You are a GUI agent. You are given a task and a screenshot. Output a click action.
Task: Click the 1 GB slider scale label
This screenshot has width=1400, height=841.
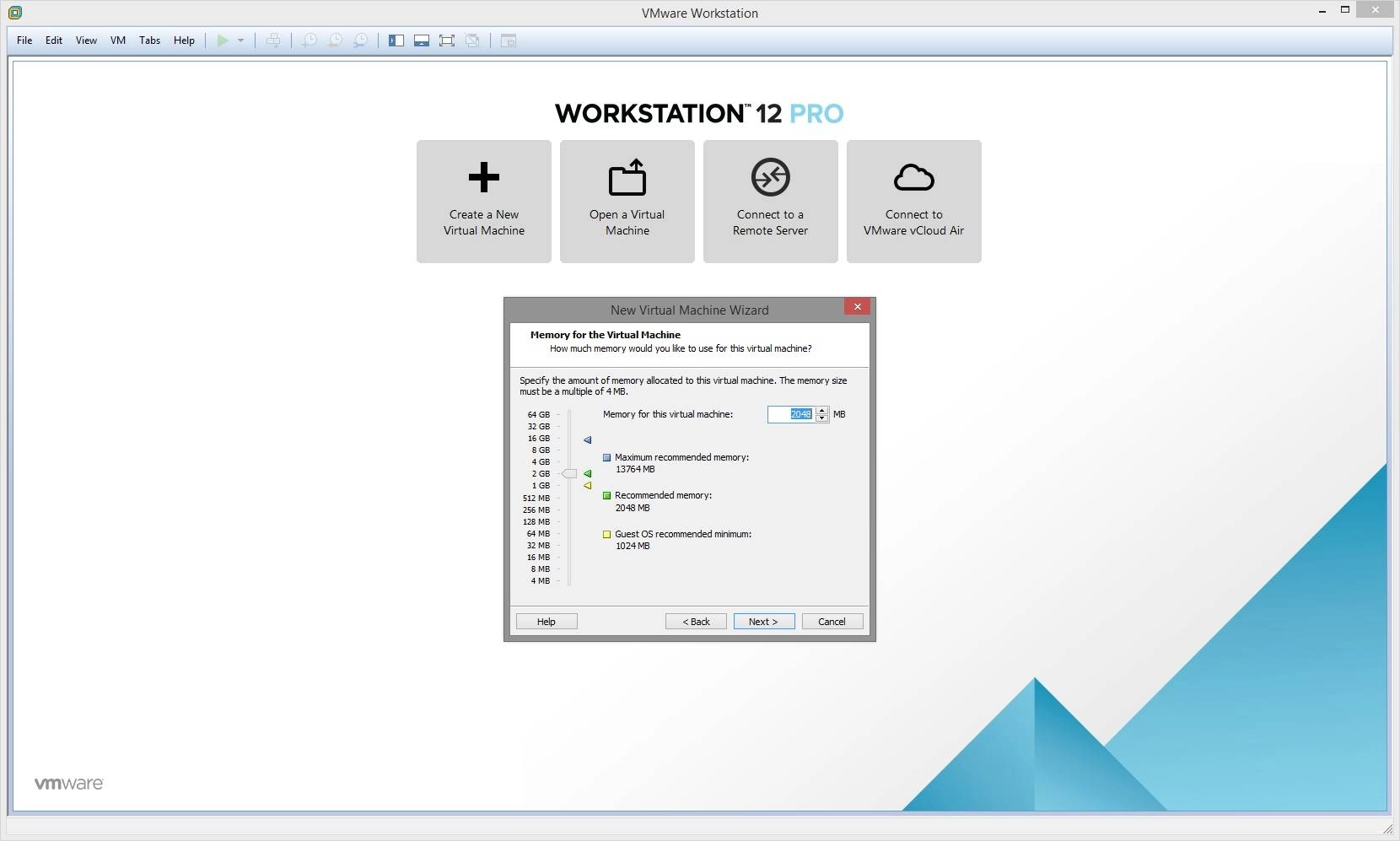pyautogui.click(x=541, y=485)
